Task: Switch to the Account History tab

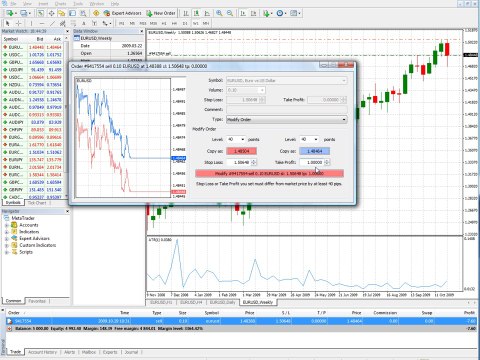Action: pos(42,352)
